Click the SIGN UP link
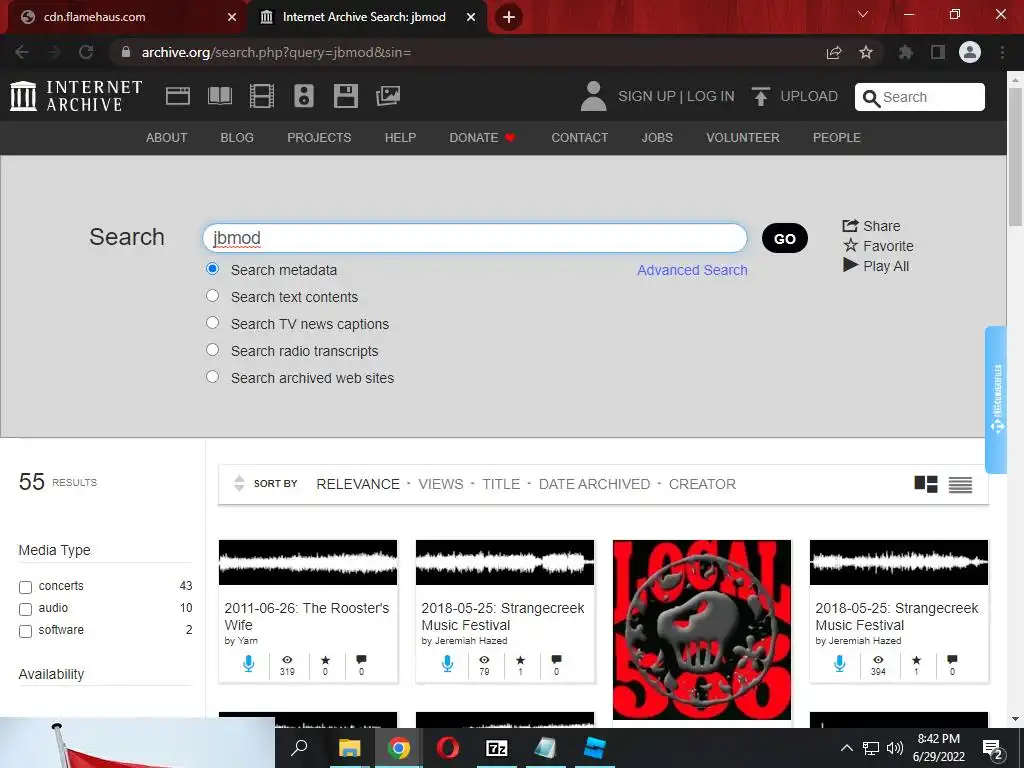Viewport: 1024px width, 768px height. (x=647, y=96)
